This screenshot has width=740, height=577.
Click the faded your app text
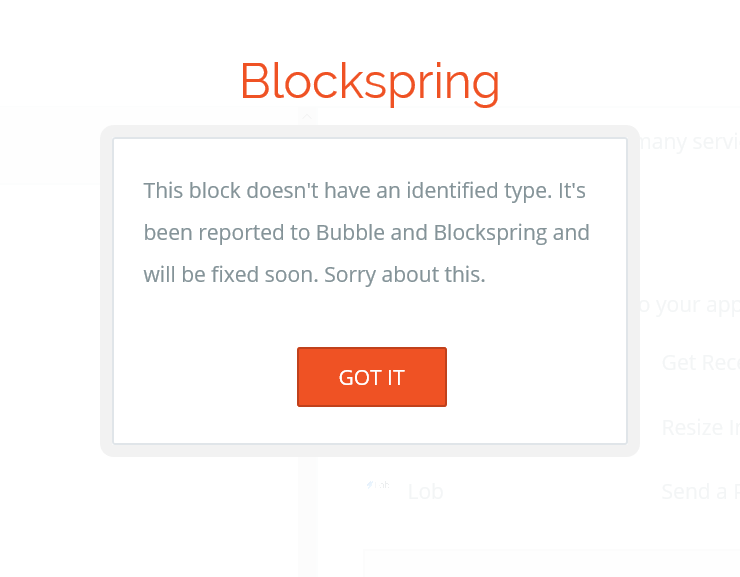pos(690,305)
